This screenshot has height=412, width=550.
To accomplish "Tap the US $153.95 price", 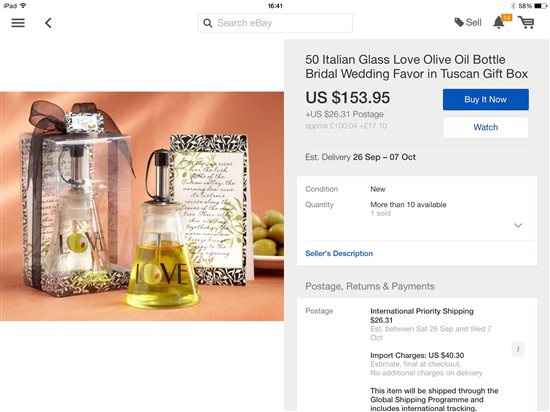I will [348, 97].
